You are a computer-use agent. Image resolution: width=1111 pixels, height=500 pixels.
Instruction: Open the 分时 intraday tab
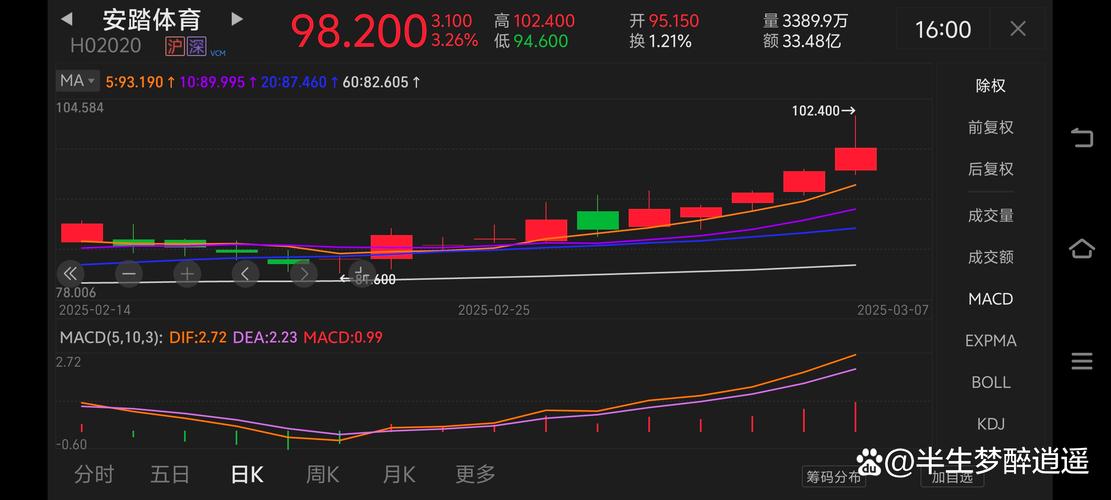(x=94, y=475)
